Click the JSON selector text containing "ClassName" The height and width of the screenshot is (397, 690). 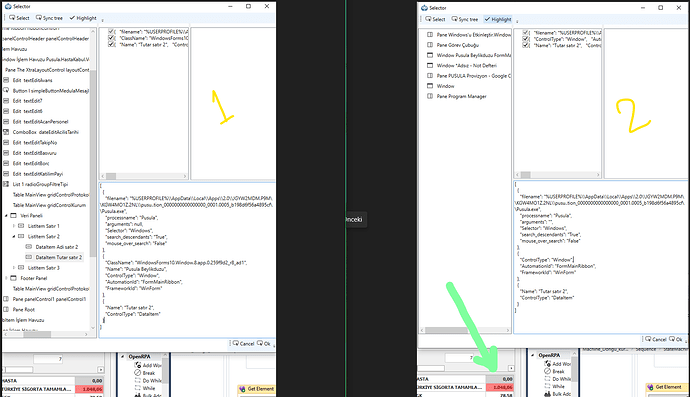tap(176, 262)
